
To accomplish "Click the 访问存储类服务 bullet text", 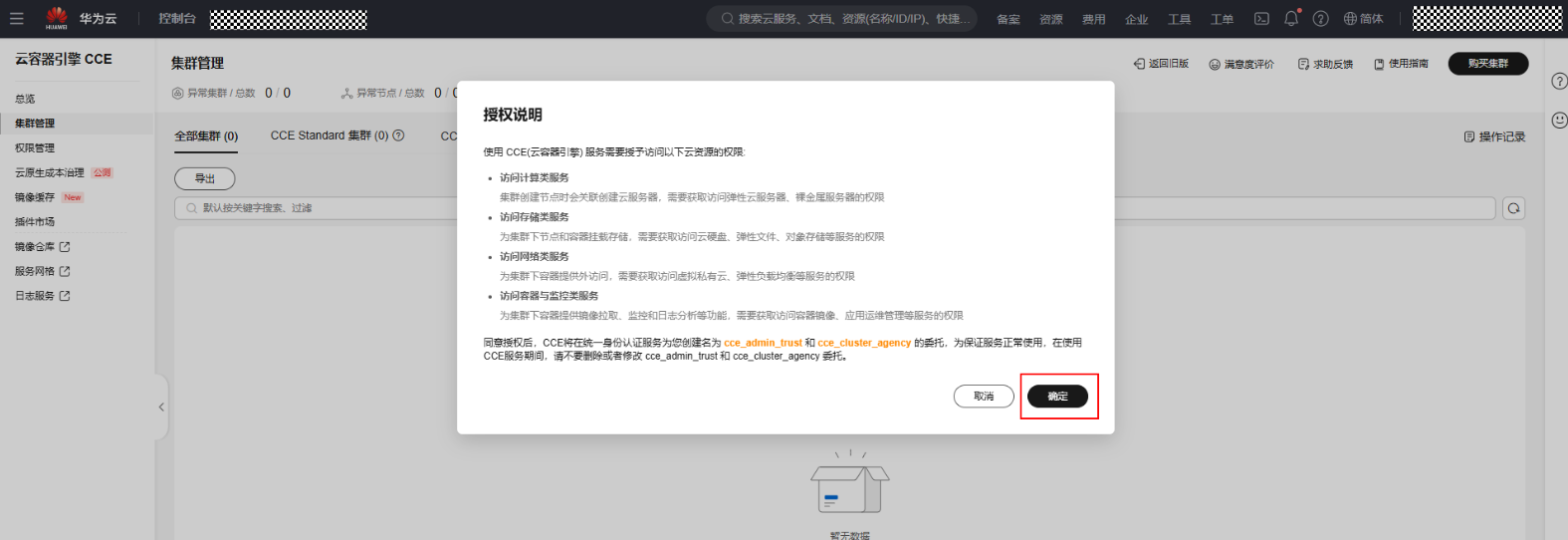I will (535, 217).
